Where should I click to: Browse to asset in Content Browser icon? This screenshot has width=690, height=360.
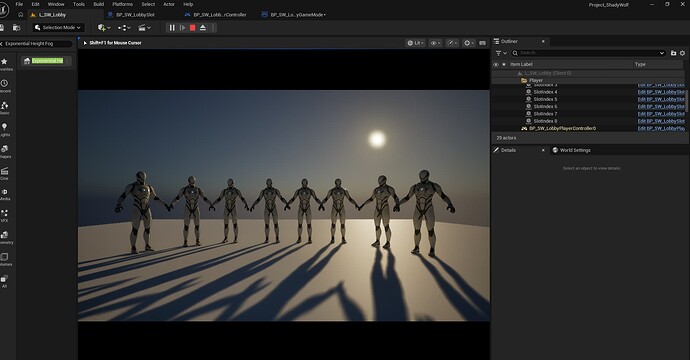(x=16, y=28)
